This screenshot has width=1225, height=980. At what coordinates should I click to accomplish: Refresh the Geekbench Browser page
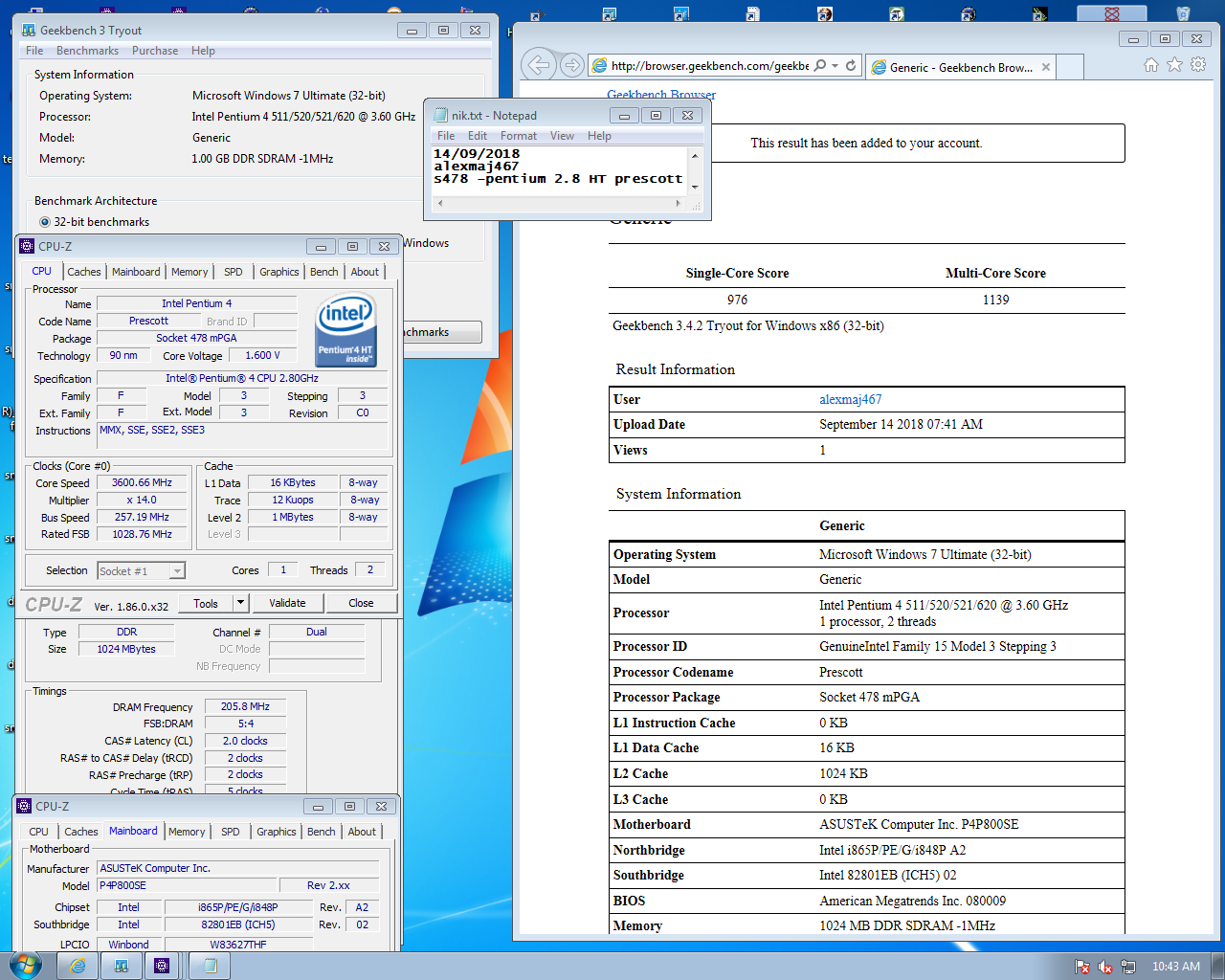[x=851, y=66]
